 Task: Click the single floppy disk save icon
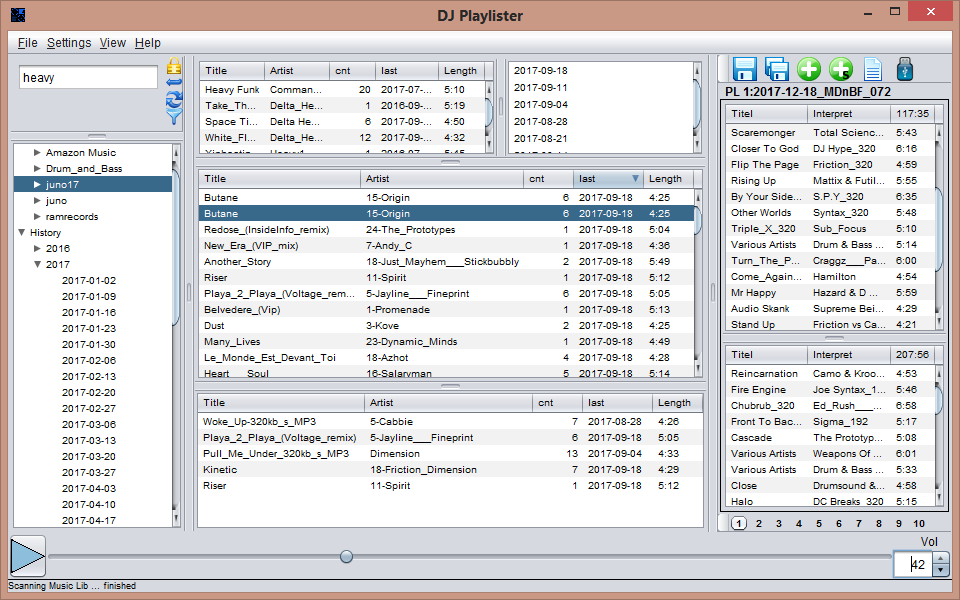pos(744,69)
